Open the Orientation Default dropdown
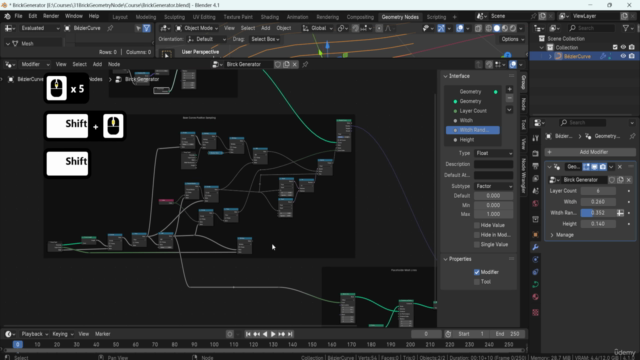640x360 pixels. pos(207,39)
